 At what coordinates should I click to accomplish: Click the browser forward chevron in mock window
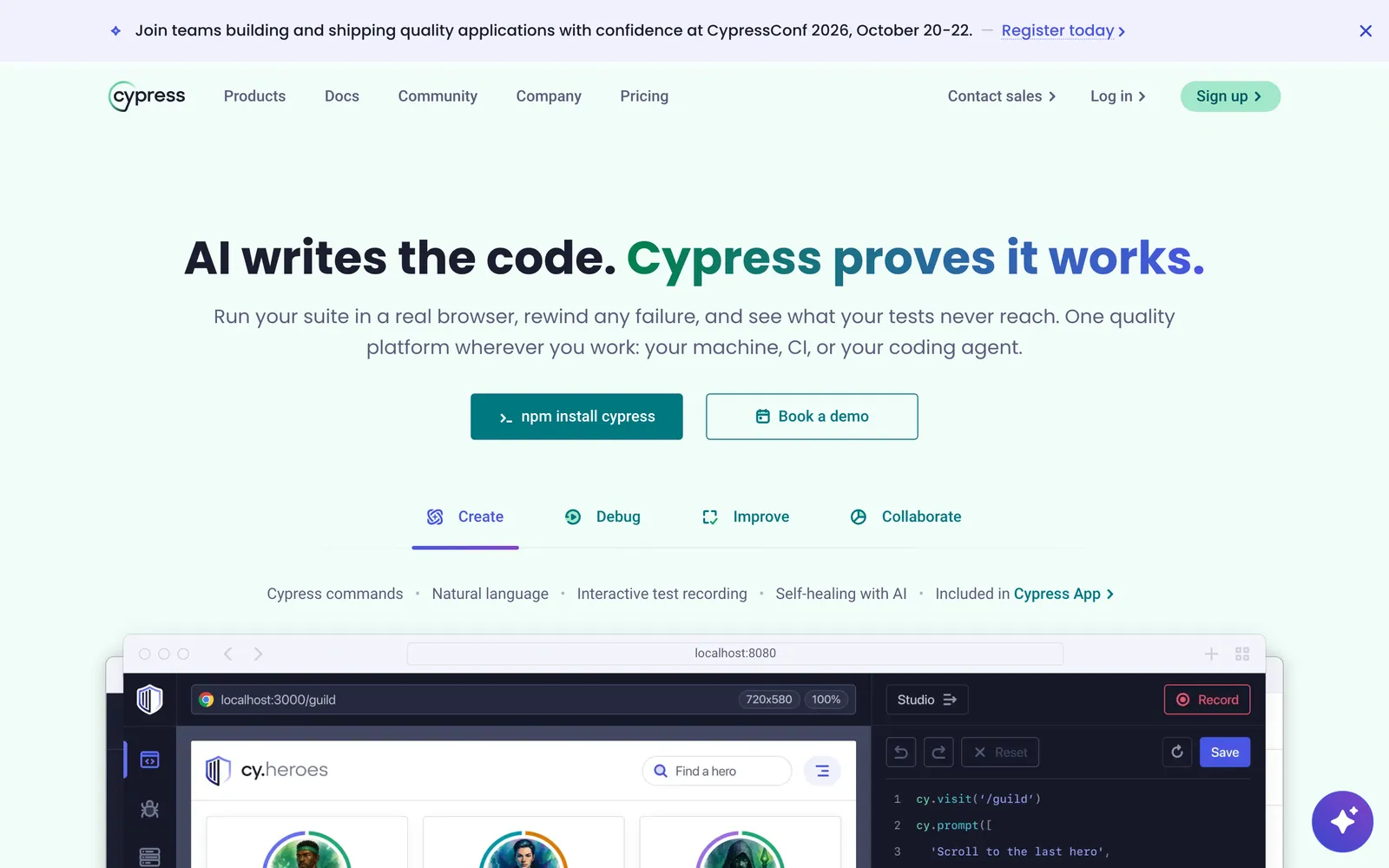point(258,654)
